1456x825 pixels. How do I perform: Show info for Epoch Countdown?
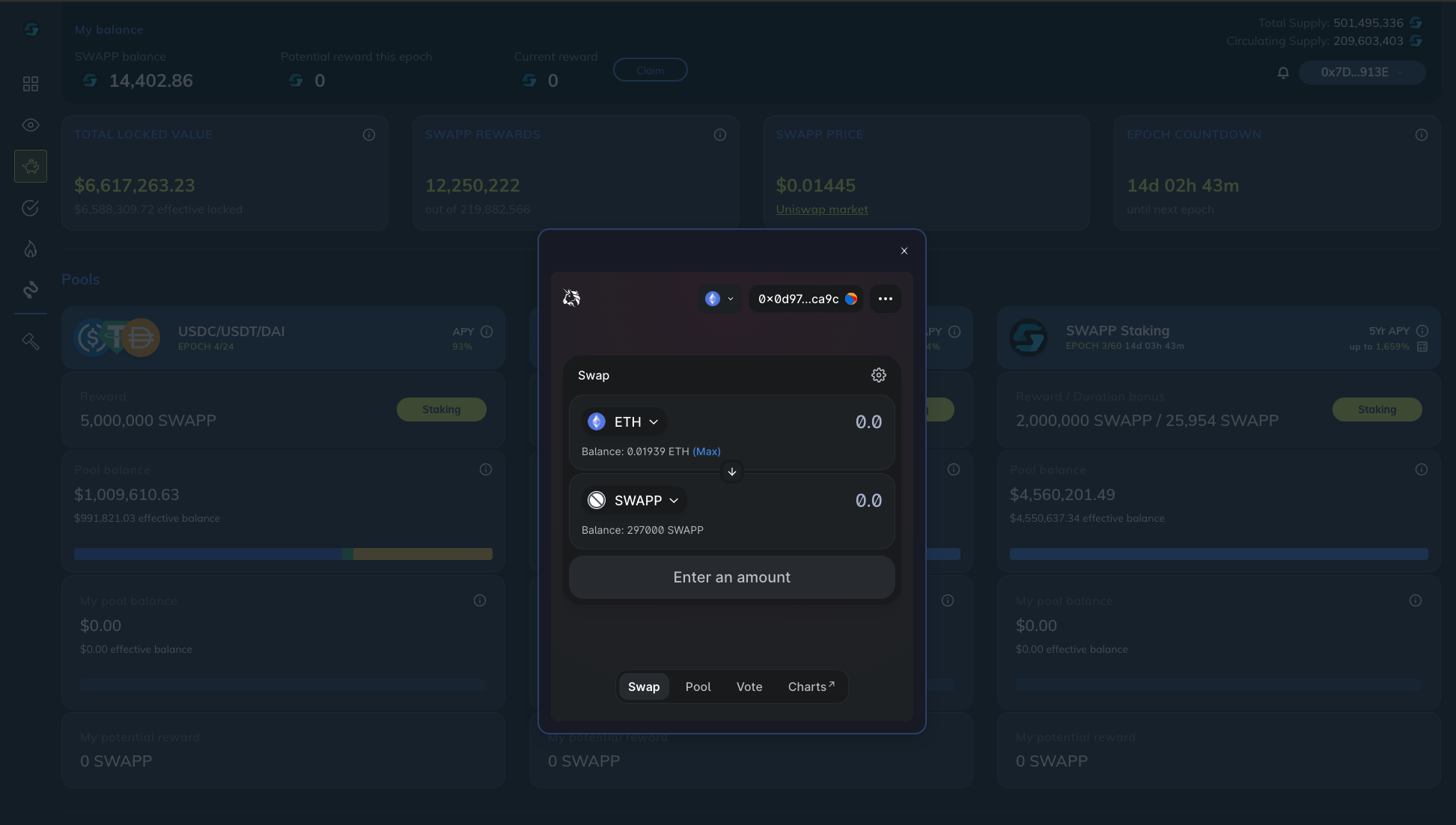click(x=1422, y=135)
